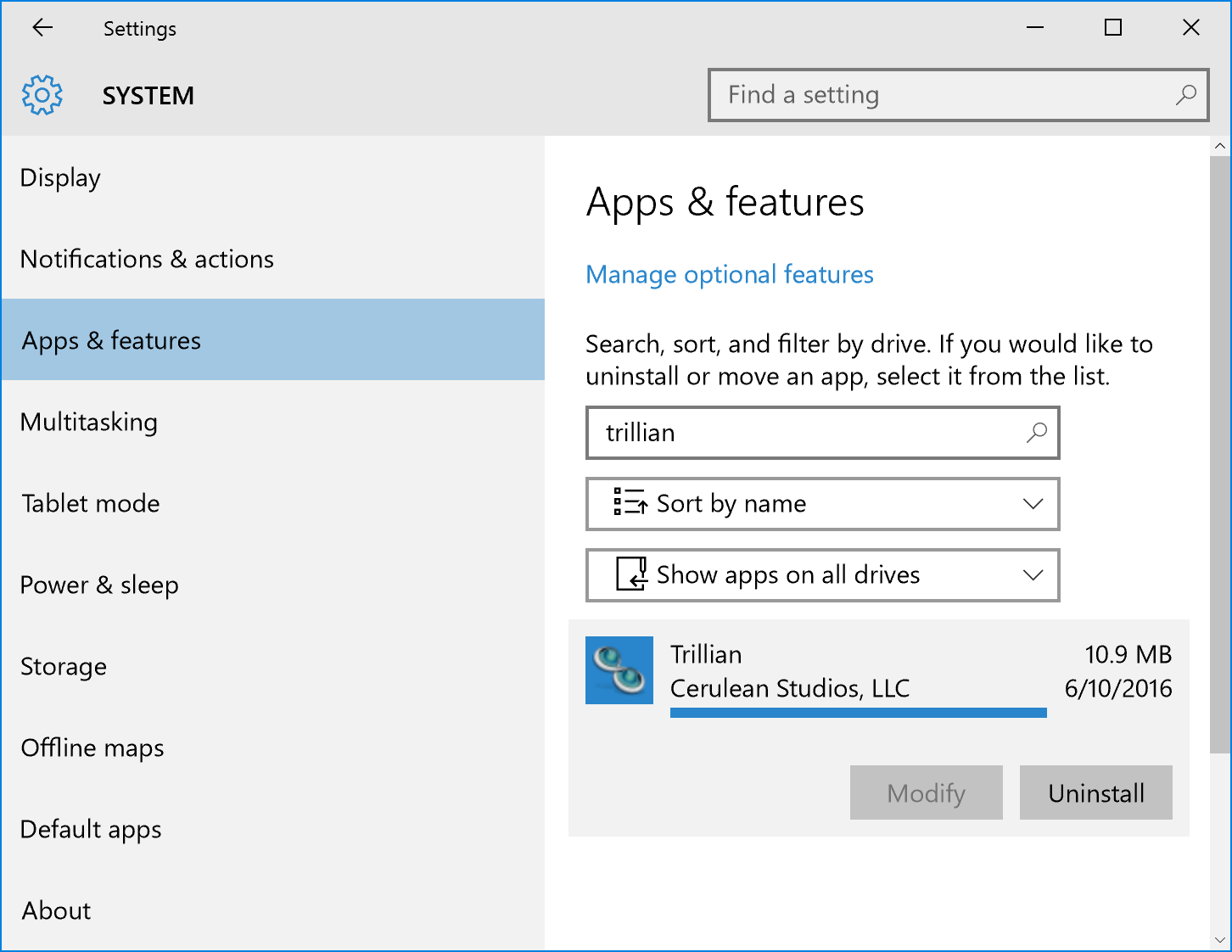This screenshot has height=952, width=1232.
Task: Open the About page
Action: (272, 910)
